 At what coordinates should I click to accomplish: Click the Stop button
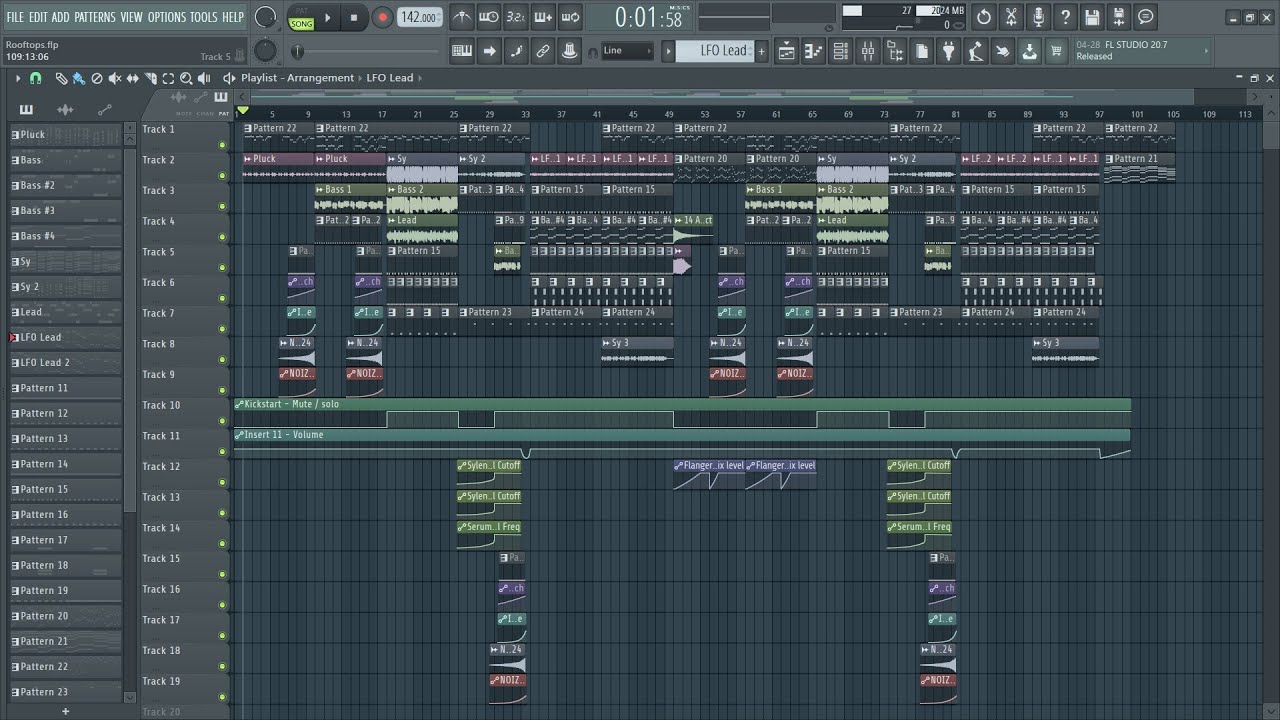coord(354,18)
